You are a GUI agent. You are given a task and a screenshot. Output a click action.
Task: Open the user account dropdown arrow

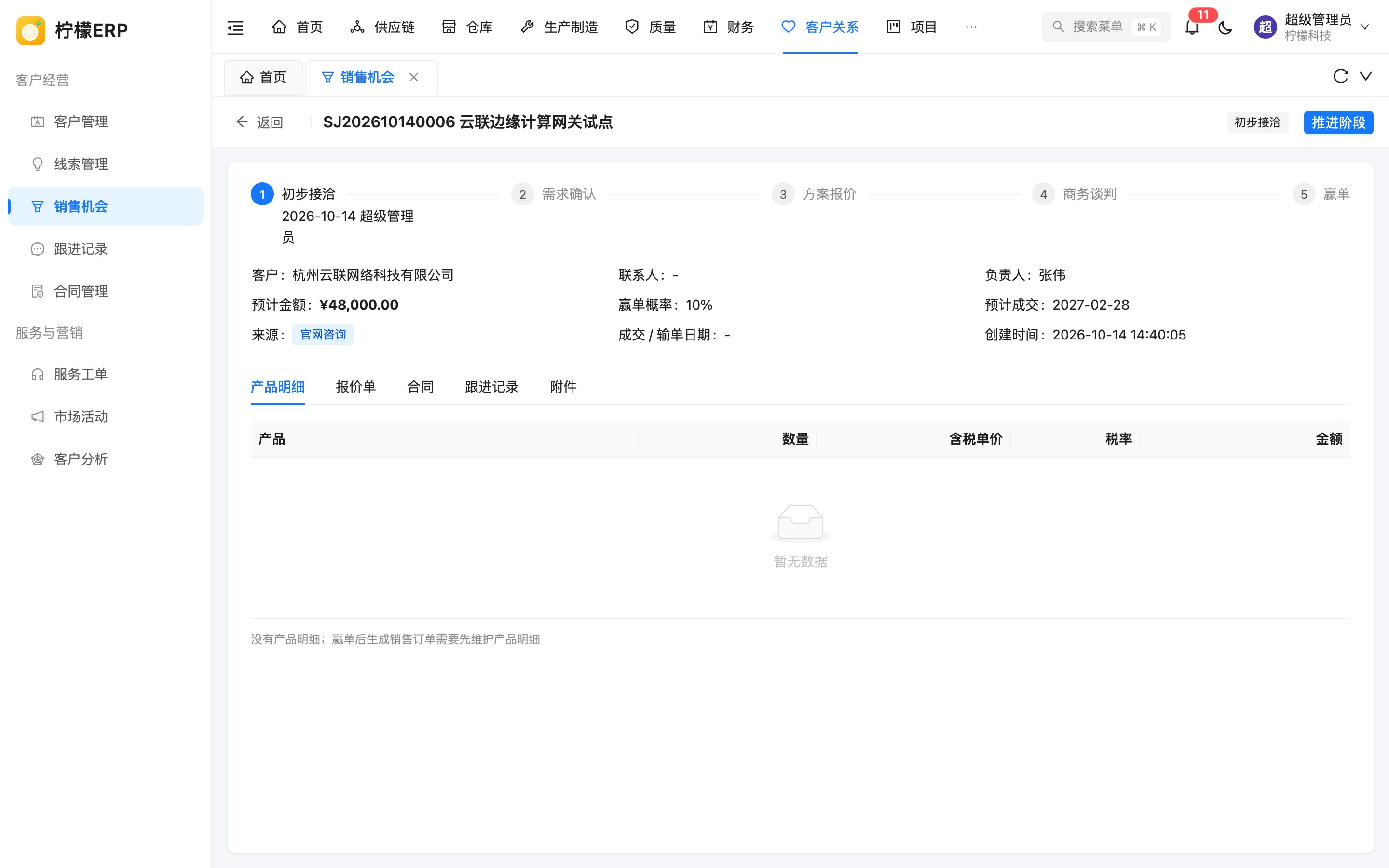point(1365,27)
